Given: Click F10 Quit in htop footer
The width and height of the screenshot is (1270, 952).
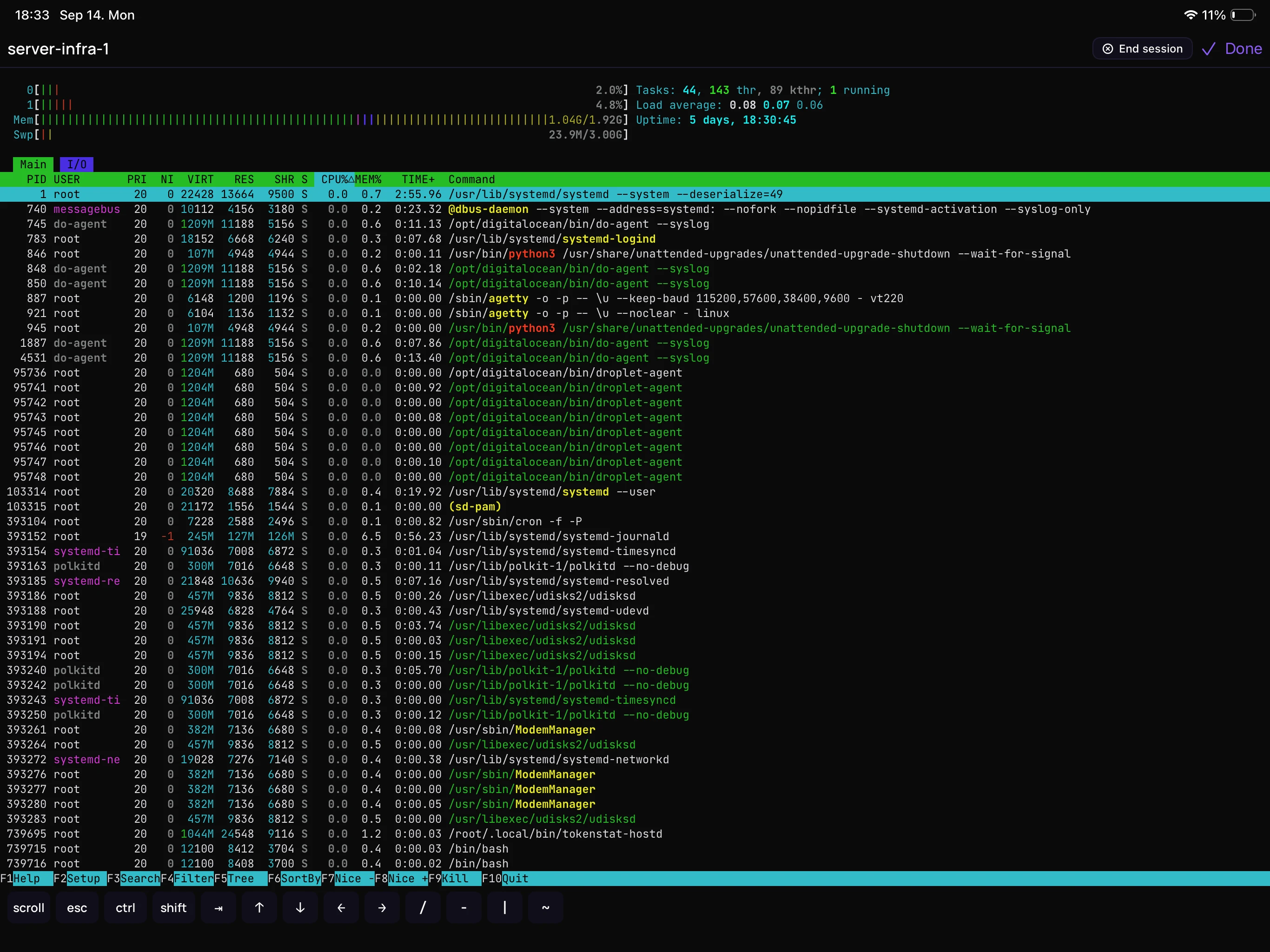Looking at the screenshot, I should [x=505, y=879].
